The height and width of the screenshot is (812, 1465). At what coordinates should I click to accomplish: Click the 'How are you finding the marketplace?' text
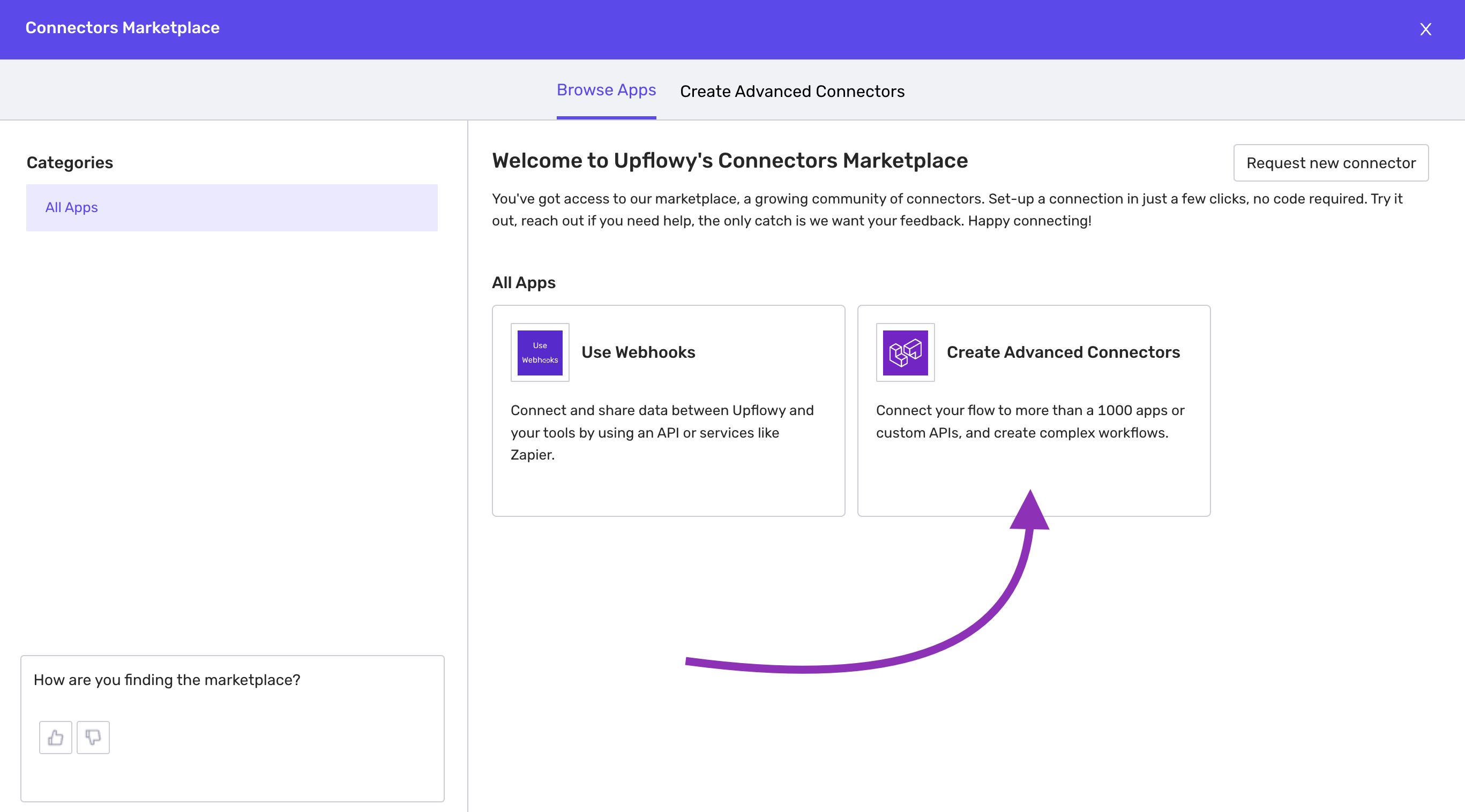click(167, 680)
